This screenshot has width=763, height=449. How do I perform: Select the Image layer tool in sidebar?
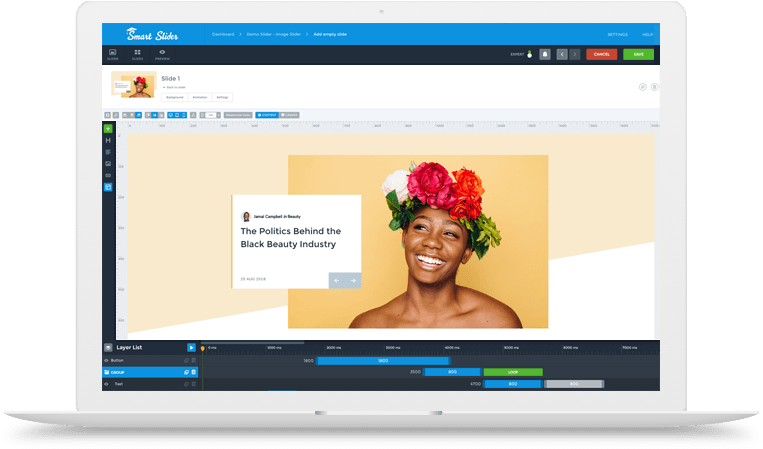[108, 163]
